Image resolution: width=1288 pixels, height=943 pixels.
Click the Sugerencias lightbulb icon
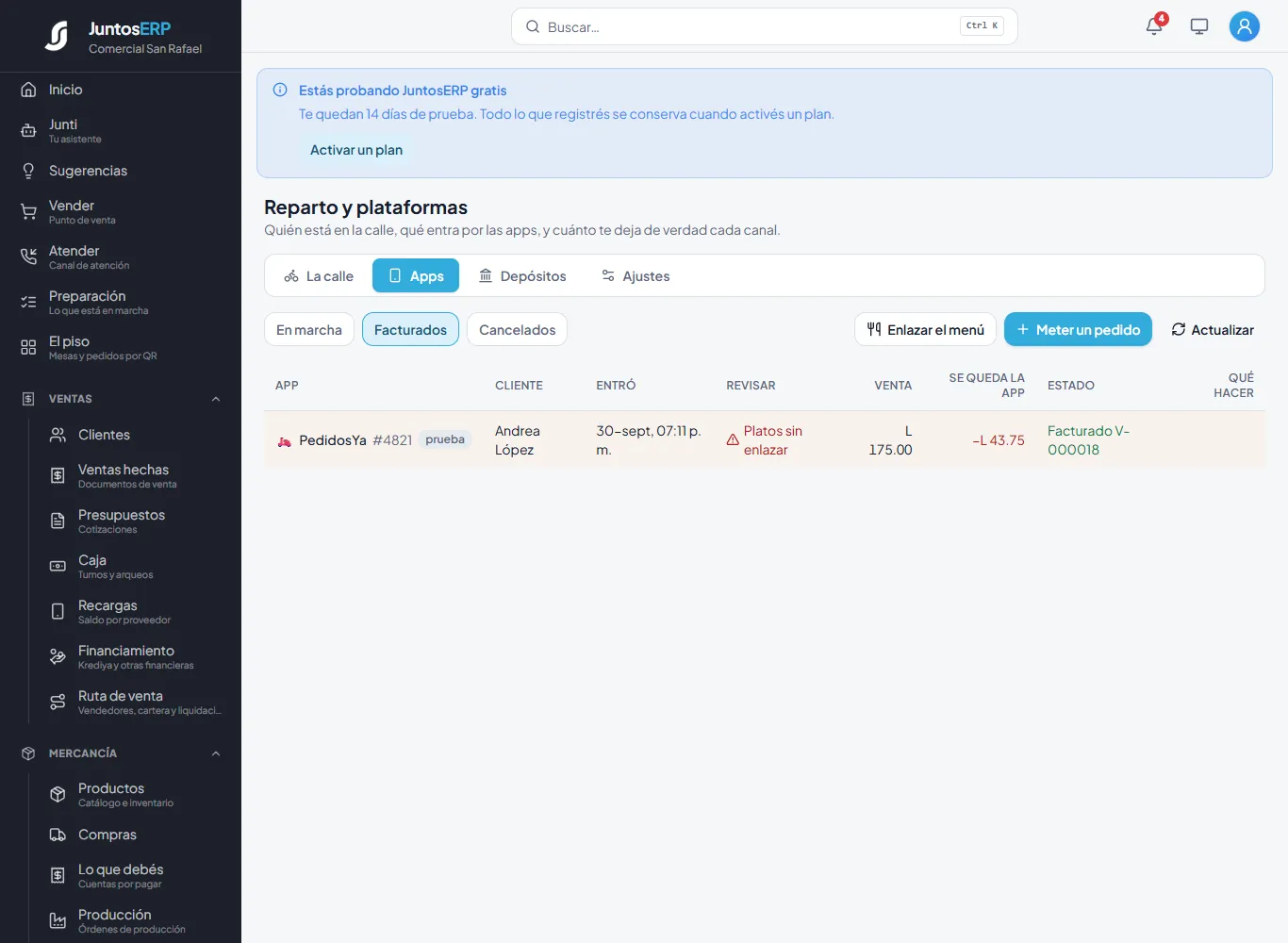28,171
